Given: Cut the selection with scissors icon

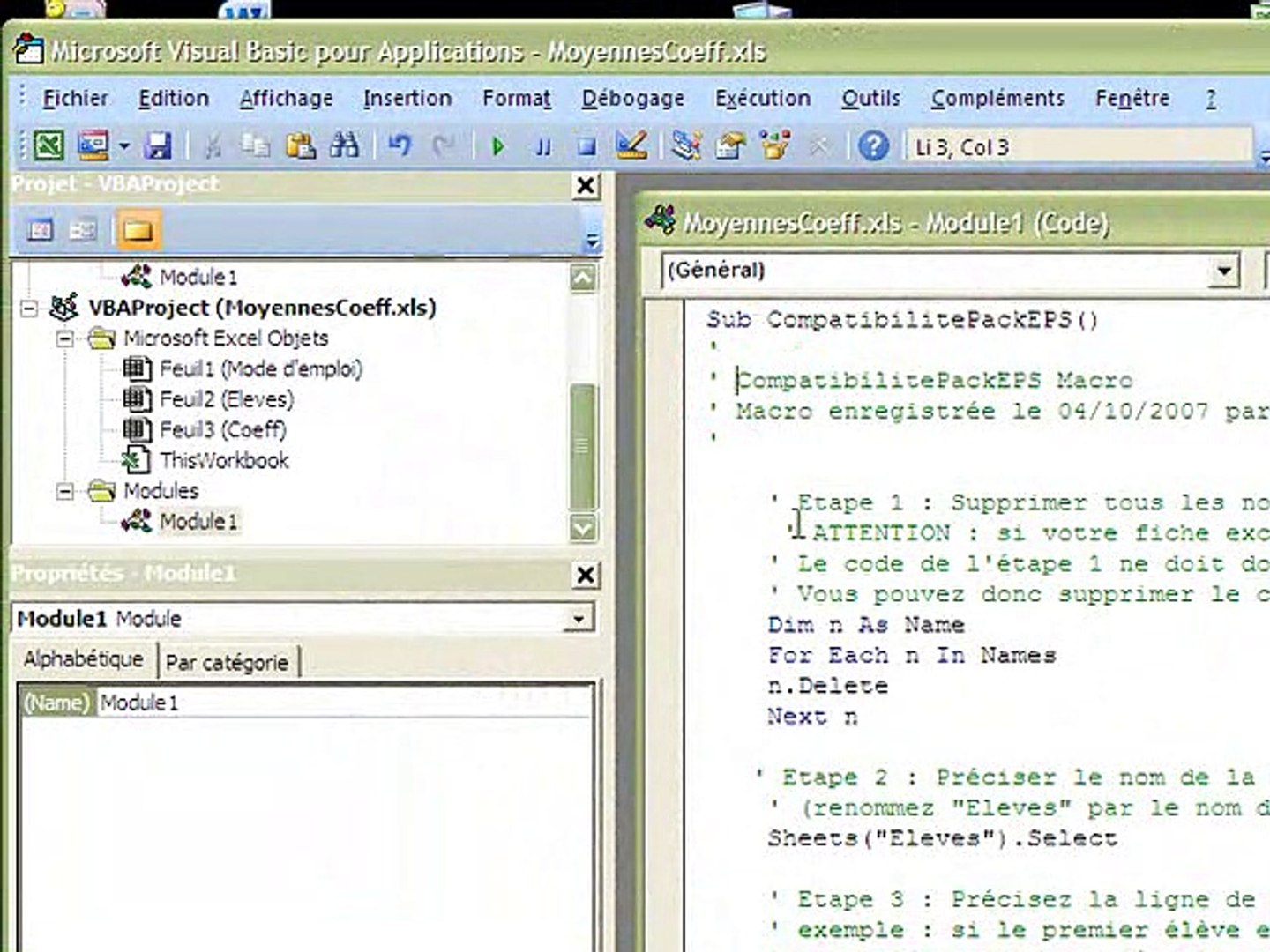Looking at the screenshot, I should 213,145.
